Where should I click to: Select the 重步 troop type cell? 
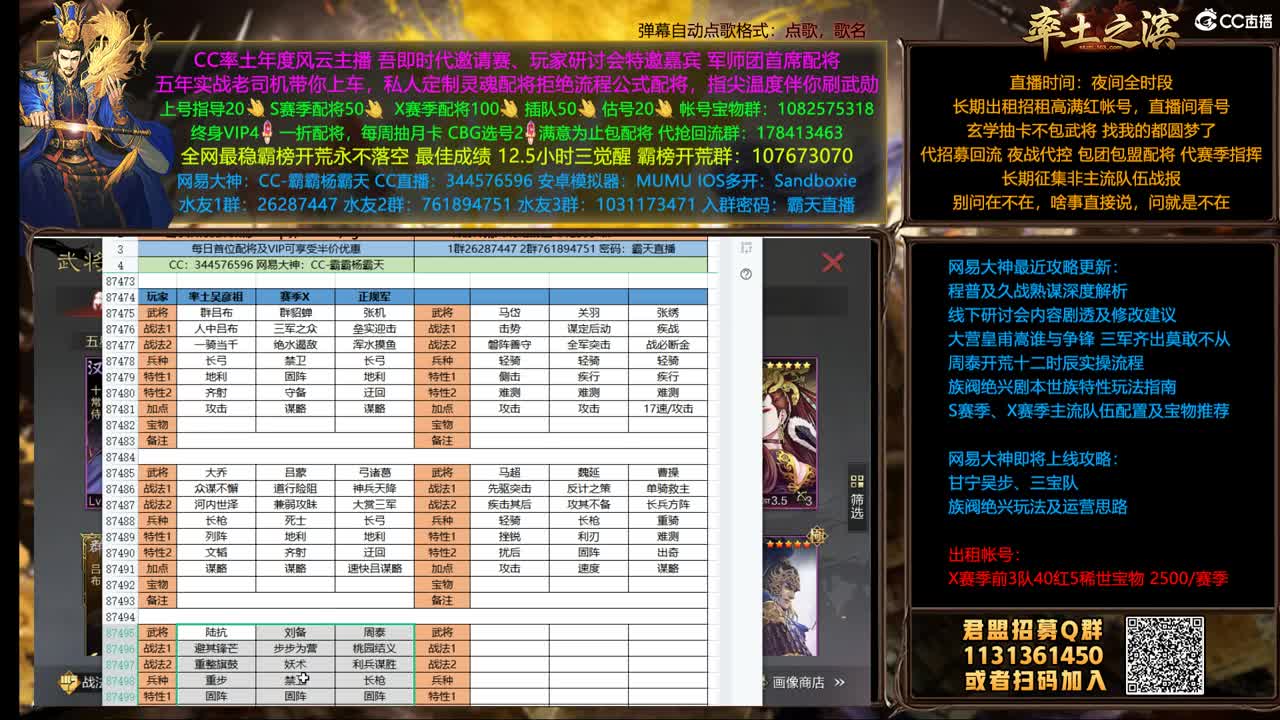(216, 681)
